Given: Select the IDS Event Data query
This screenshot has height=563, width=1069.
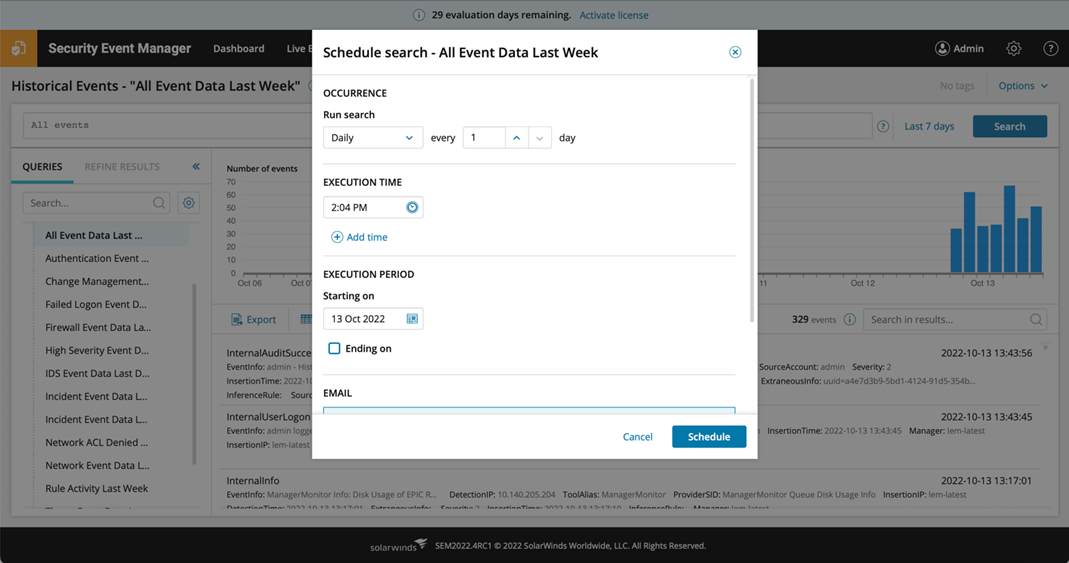Looking at the screenshot, I should pos(97,374).
